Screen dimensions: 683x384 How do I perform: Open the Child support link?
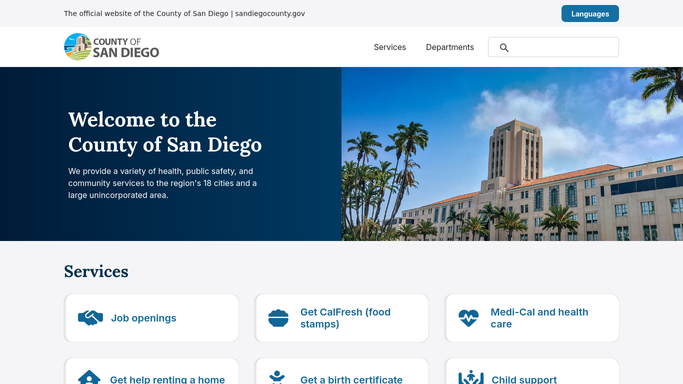click(x=524, y=379)
